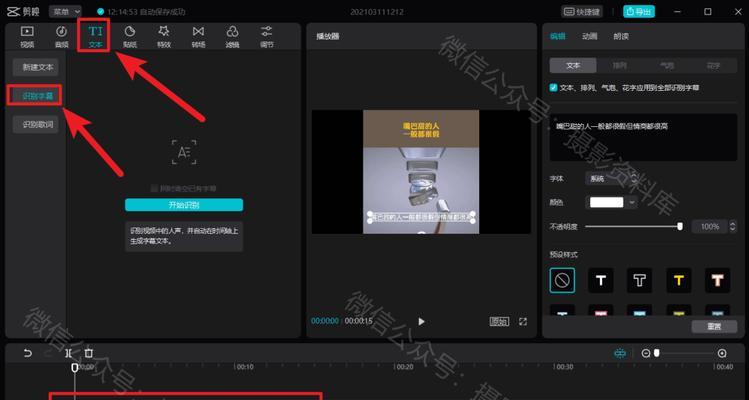Viewport: 749px width, 400px height.
Task: Expand the 颜色 color dropdown arrow
Action: [x=632, y=202]
